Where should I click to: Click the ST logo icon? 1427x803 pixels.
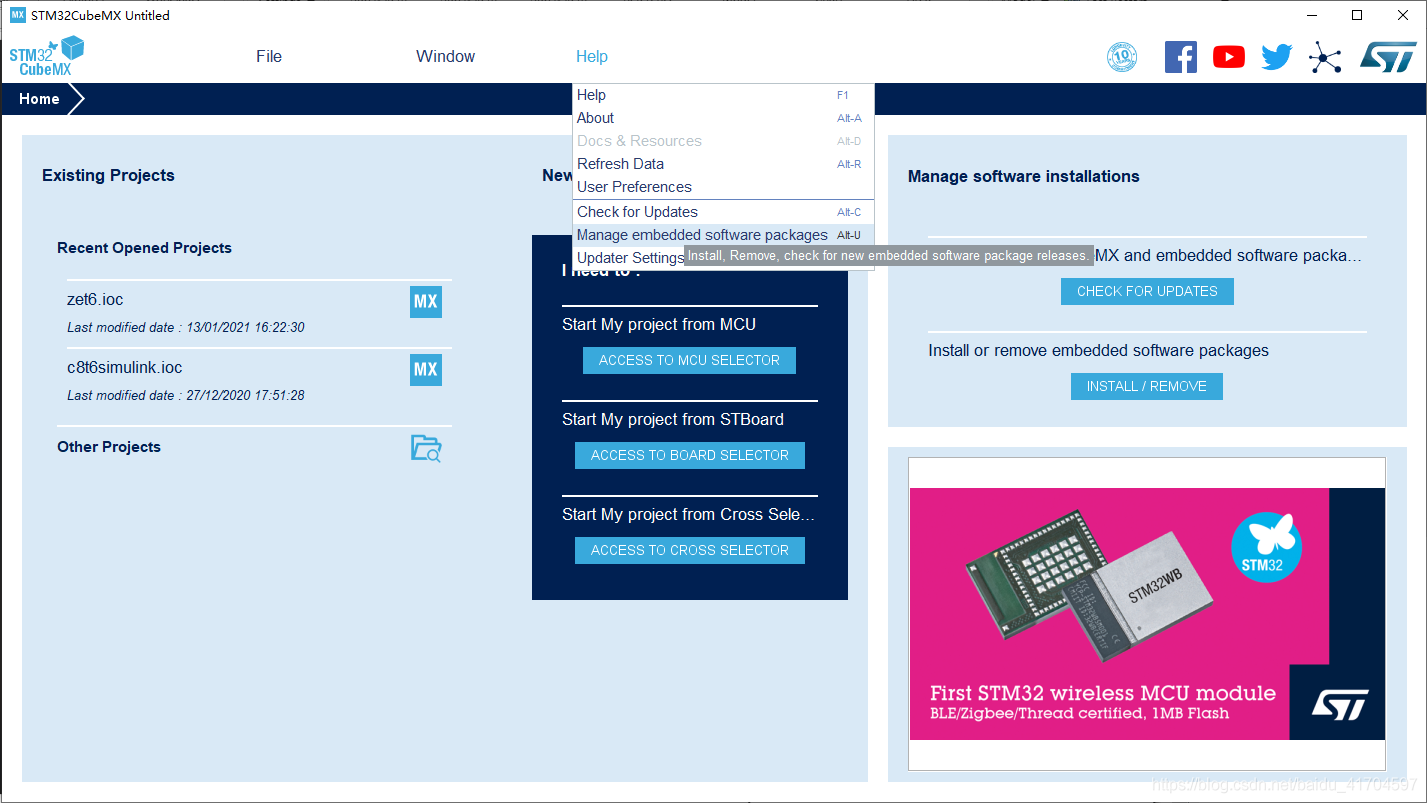point(1388,57)
